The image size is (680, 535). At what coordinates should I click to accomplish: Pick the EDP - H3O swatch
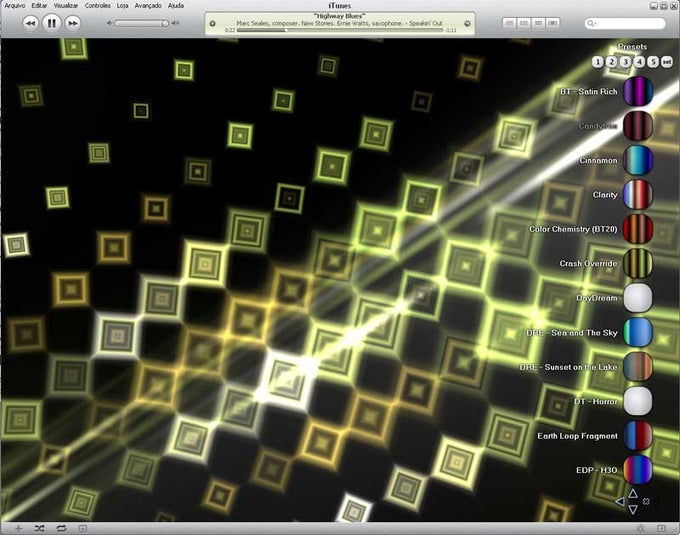[x=638, y=470]
